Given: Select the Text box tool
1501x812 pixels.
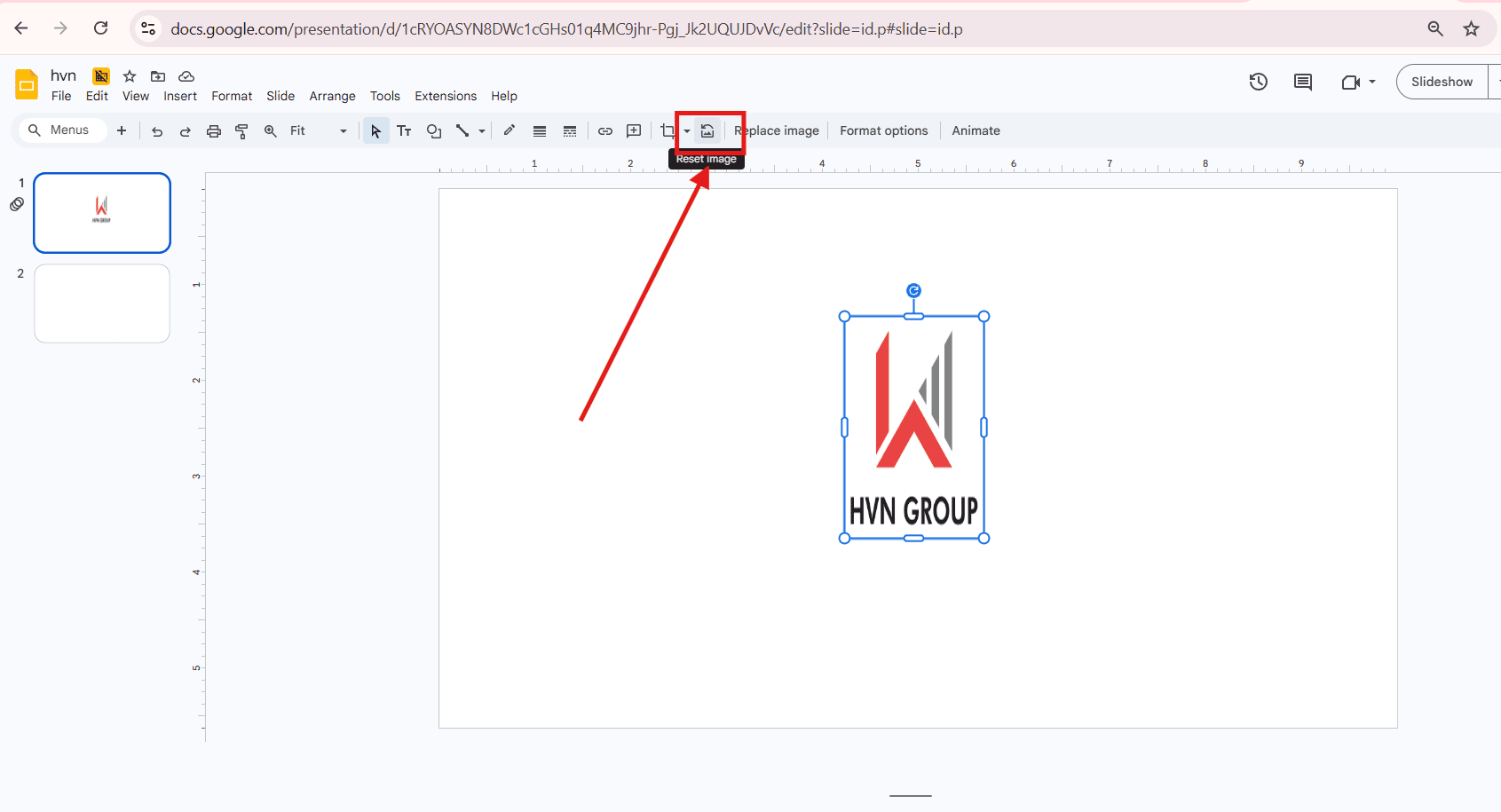Looking at the screenshot, I should click(x=404, y=131).
